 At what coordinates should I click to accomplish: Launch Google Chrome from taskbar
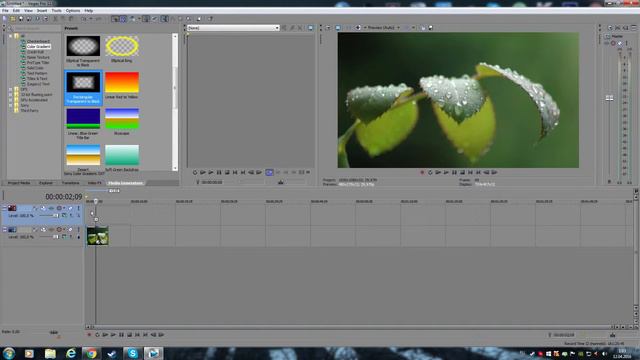(91, 353)
